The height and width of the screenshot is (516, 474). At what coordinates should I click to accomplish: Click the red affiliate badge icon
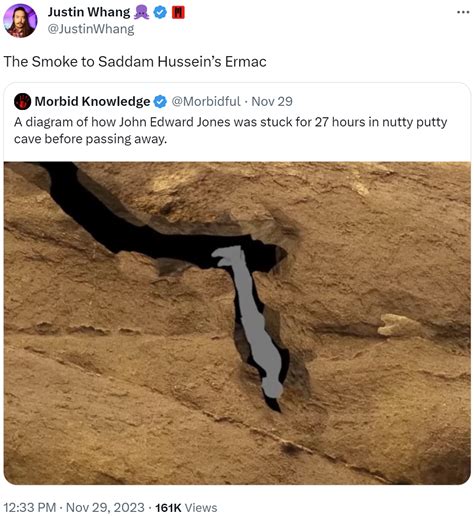[x=178, y=13]
